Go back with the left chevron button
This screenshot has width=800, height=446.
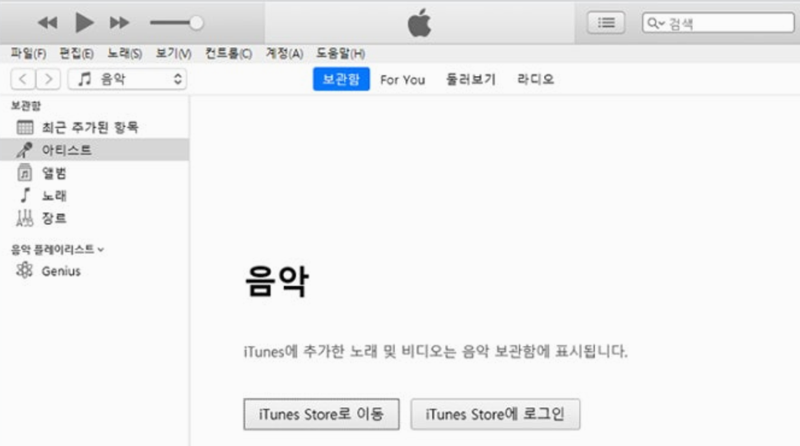(23, 79)
